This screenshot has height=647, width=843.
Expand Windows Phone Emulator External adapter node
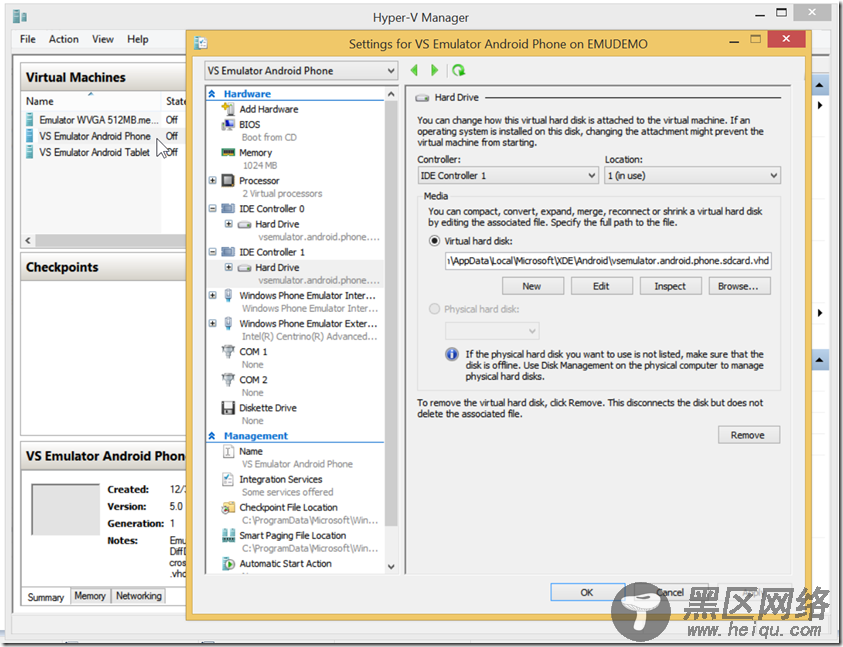pyautogui.click(x=212, y=323)
